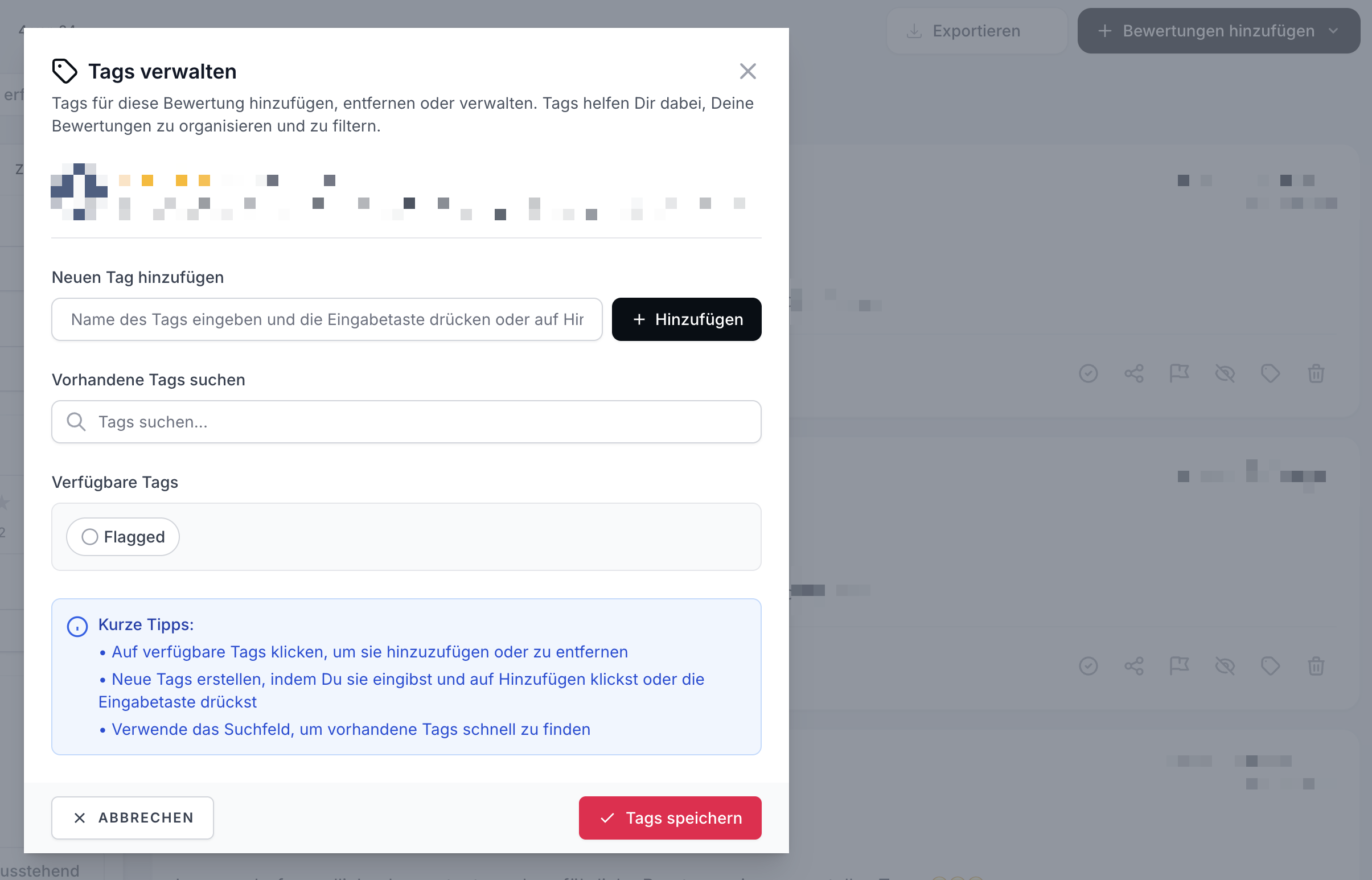Click the Abbrechen button
The width and height of the screenshot is (1372, 880).
133,818
